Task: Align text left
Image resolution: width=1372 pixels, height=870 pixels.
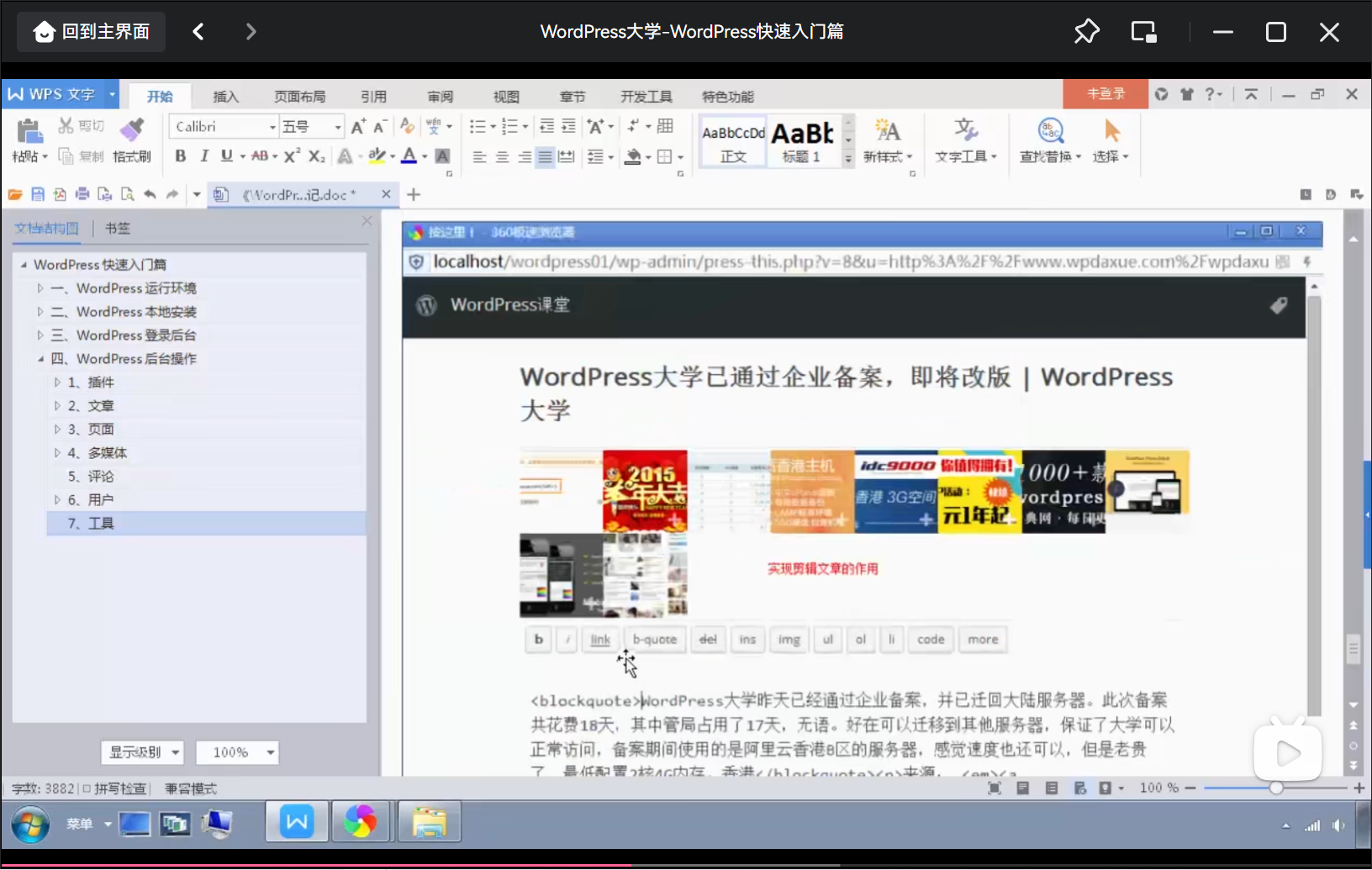Action: click(x=479, y=157)
